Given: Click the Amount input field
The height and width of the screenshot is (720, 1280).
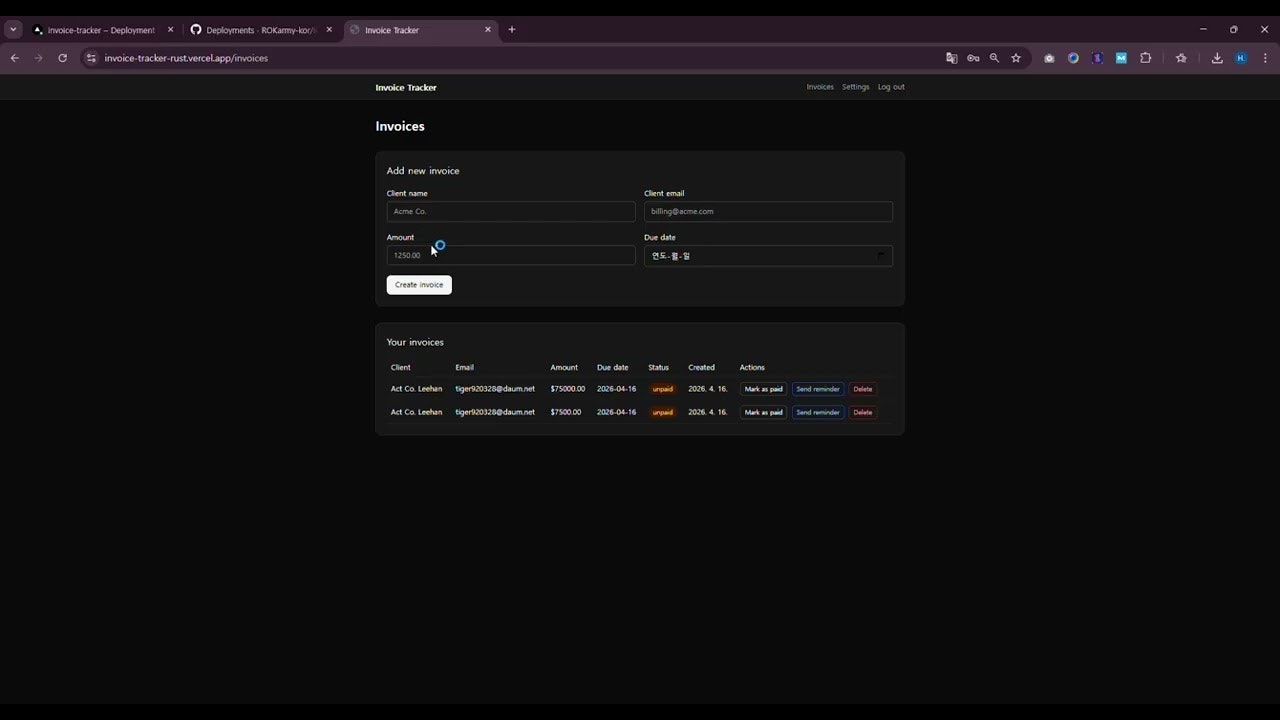Looking at the screenshot, I should tap(510, 255).
